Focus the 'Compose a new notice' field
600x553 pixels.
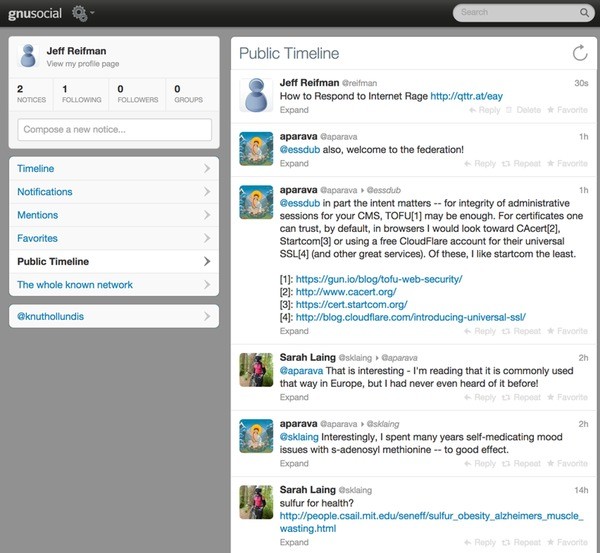(x=114, y=129)
